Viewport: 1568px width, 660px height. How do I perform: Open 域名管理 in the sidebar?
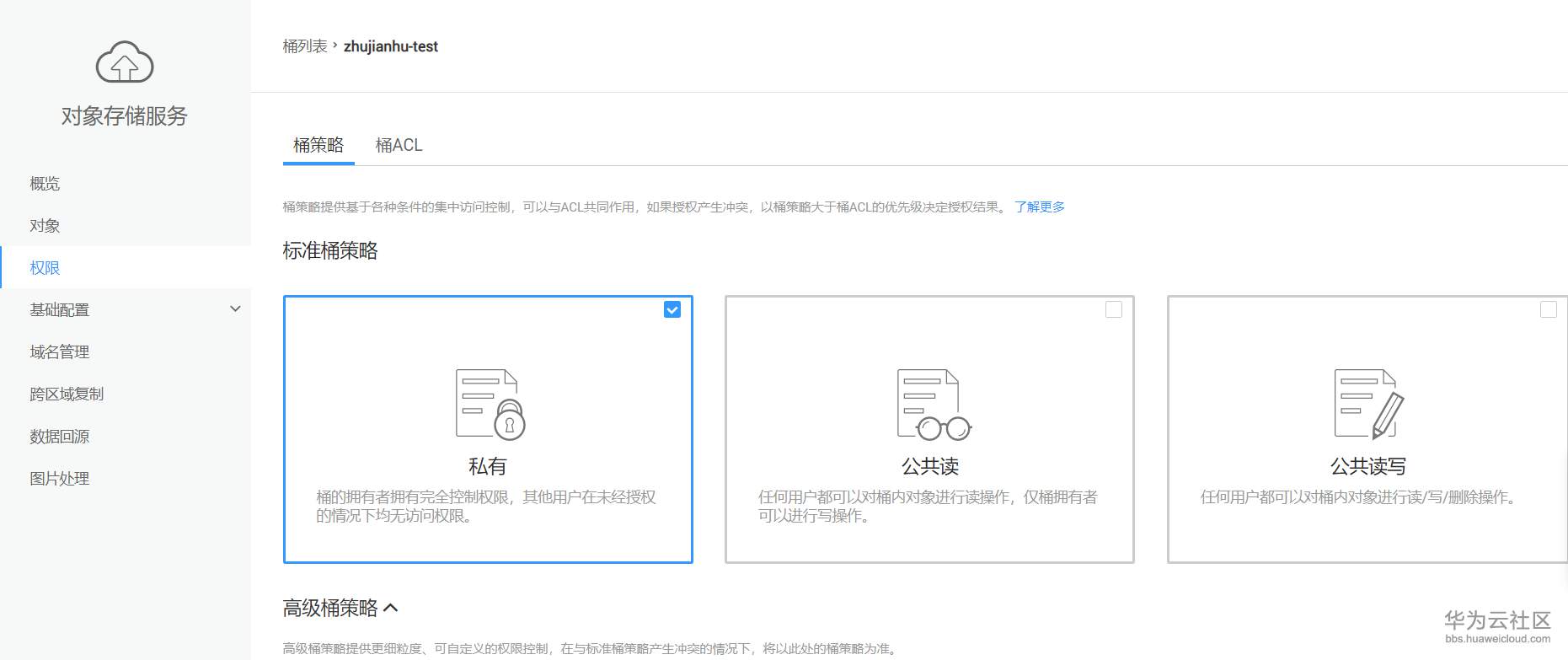click(x=60, y=352)
